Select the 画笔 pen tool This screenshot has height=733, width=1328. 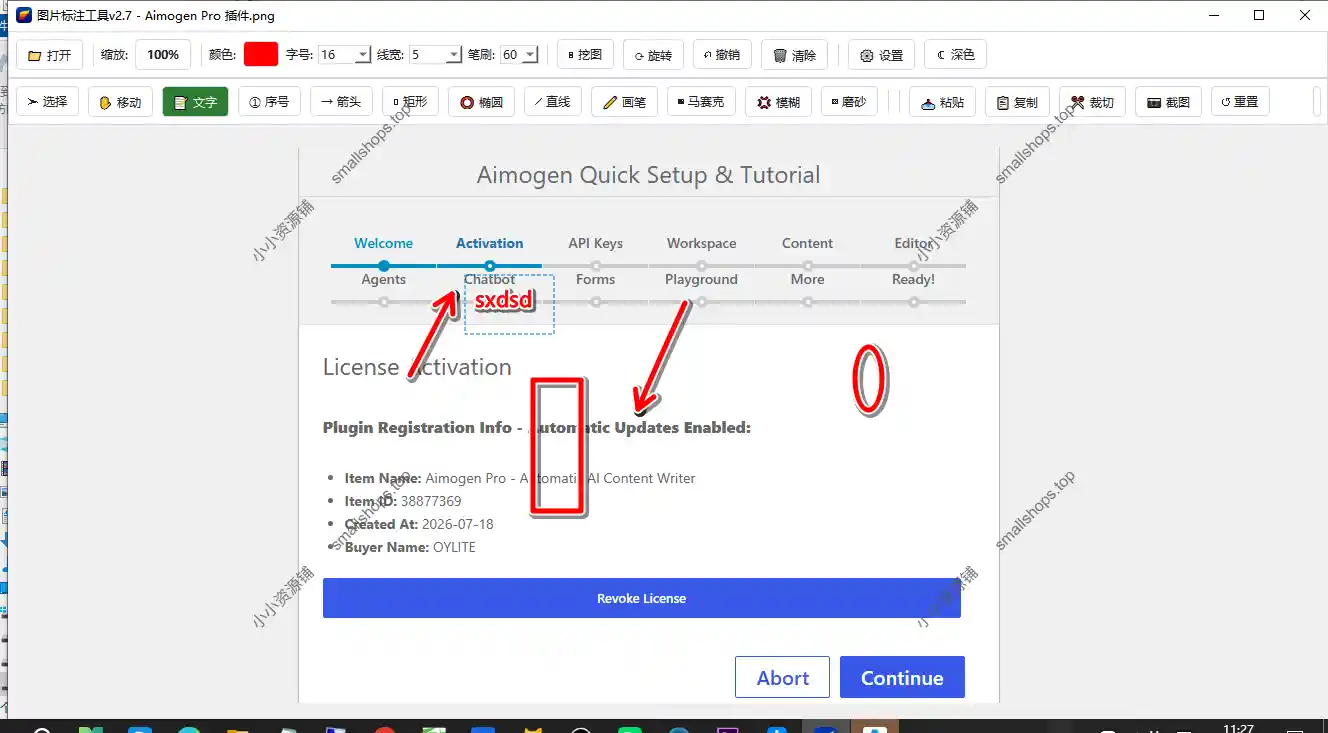click(625, 102)
